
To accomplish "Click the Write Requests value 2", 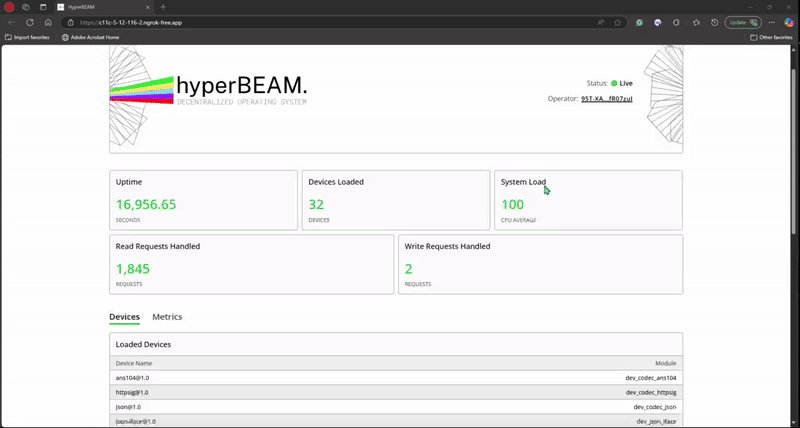I will click(409, 269).
